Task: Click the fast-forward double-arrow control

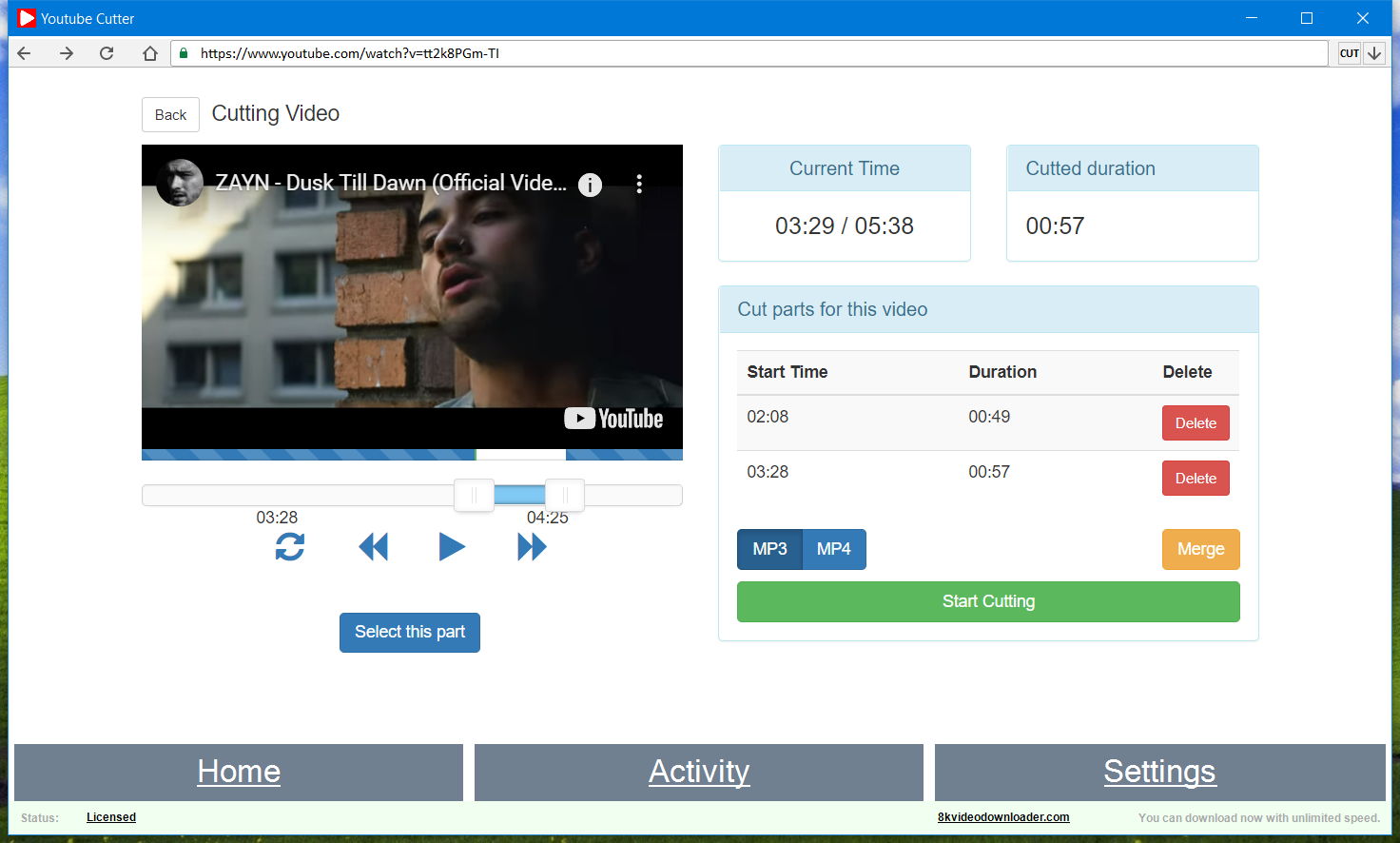Action: click(x=532, y=547)
